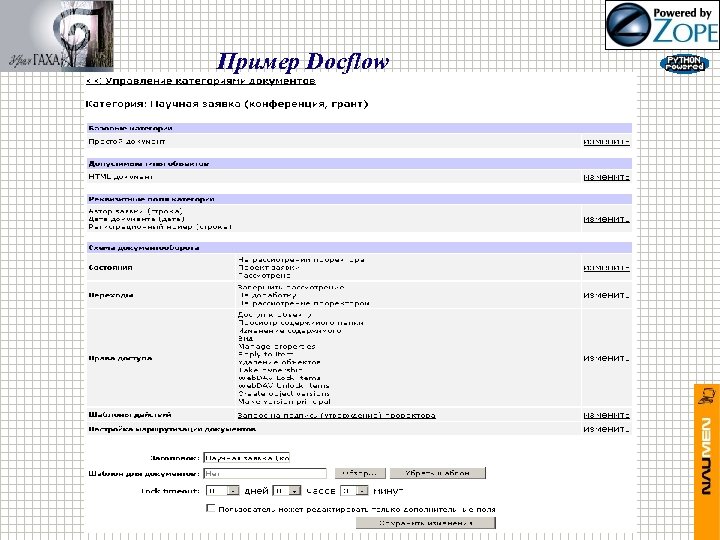Click the Take ownership permission
Viewport: 720px width, 540px height.
click(270, 370)
